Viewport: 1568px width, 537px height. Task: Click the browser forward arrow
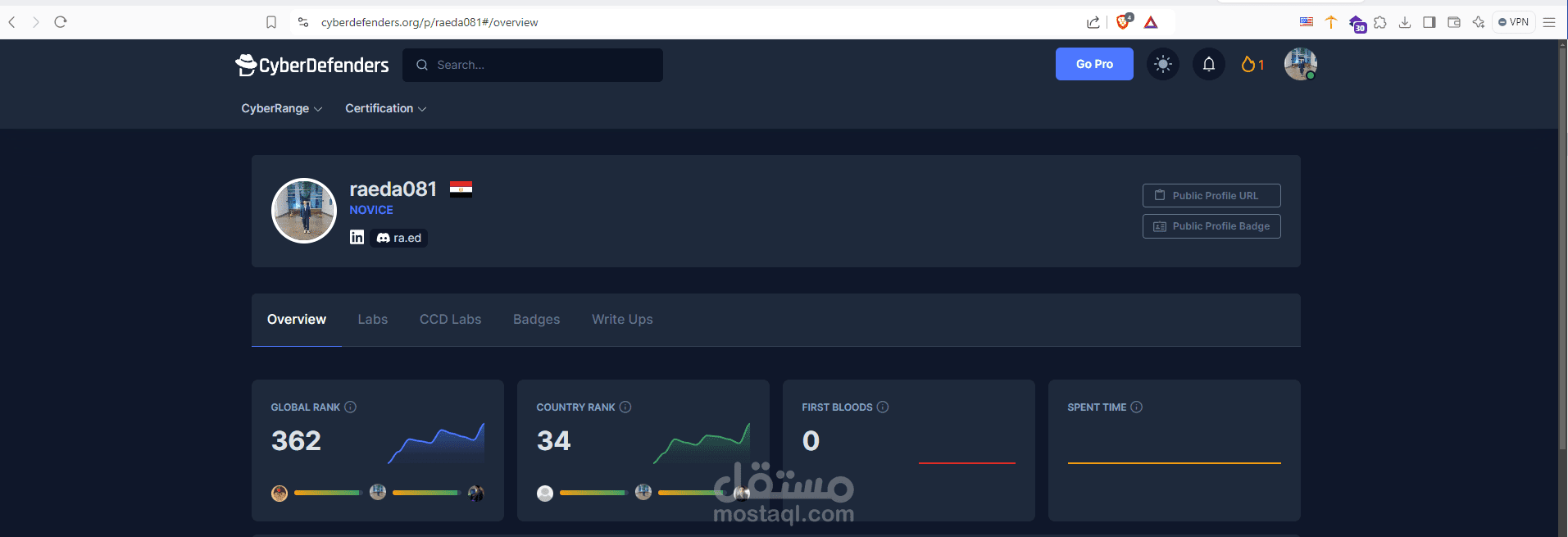(35, 22)
